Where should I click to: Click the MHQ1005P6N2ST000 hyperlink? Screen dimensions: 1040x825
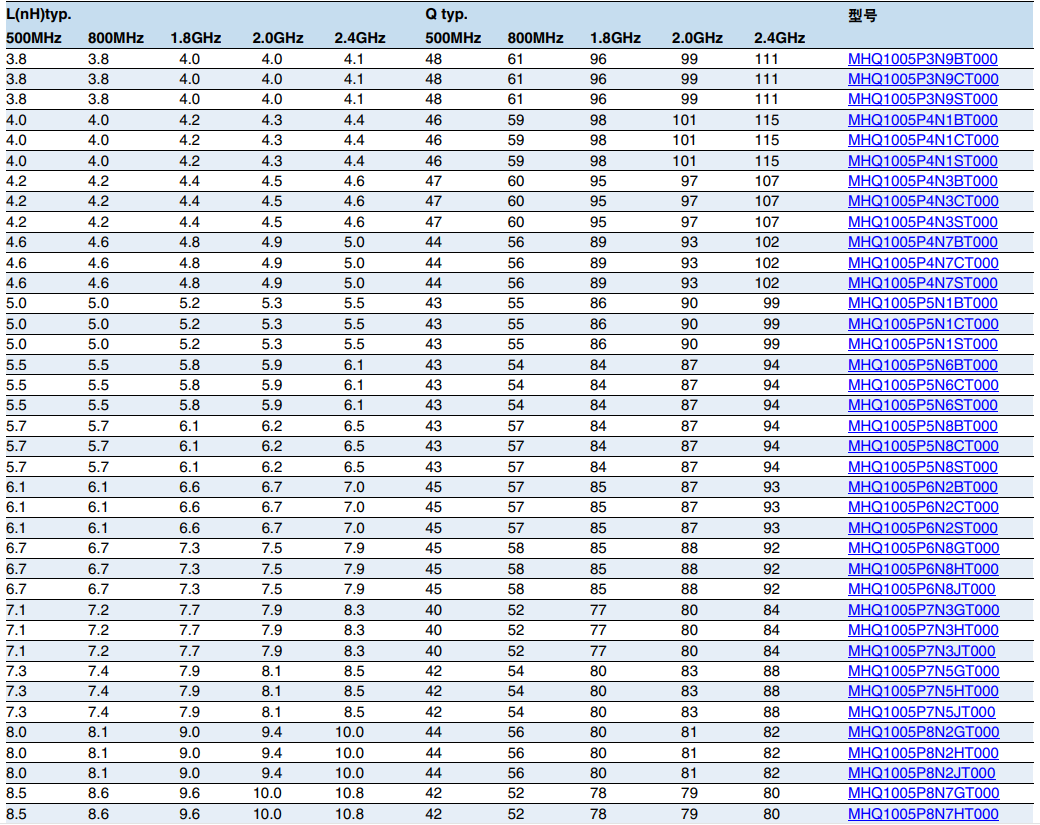tap(923, 529)
